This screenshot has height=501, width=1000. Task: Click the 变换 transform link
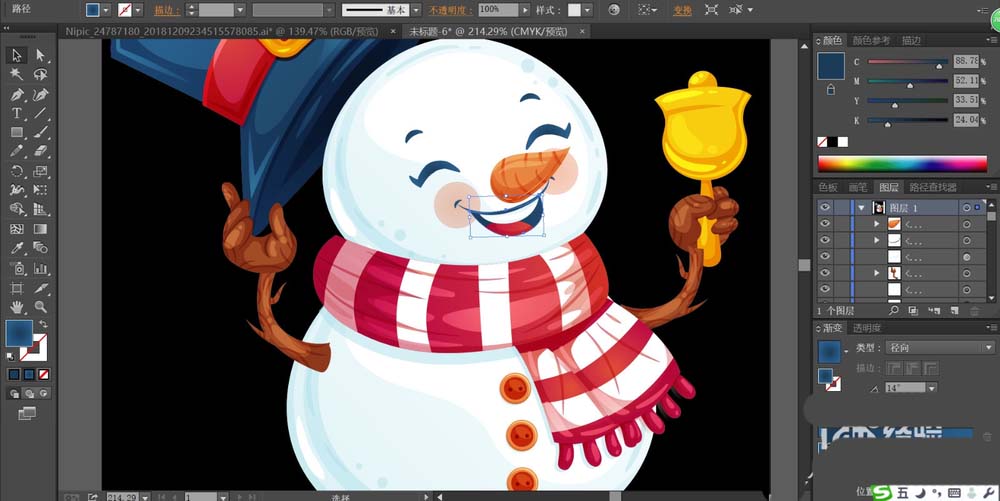pyautogui.click(x=682, y=10)
